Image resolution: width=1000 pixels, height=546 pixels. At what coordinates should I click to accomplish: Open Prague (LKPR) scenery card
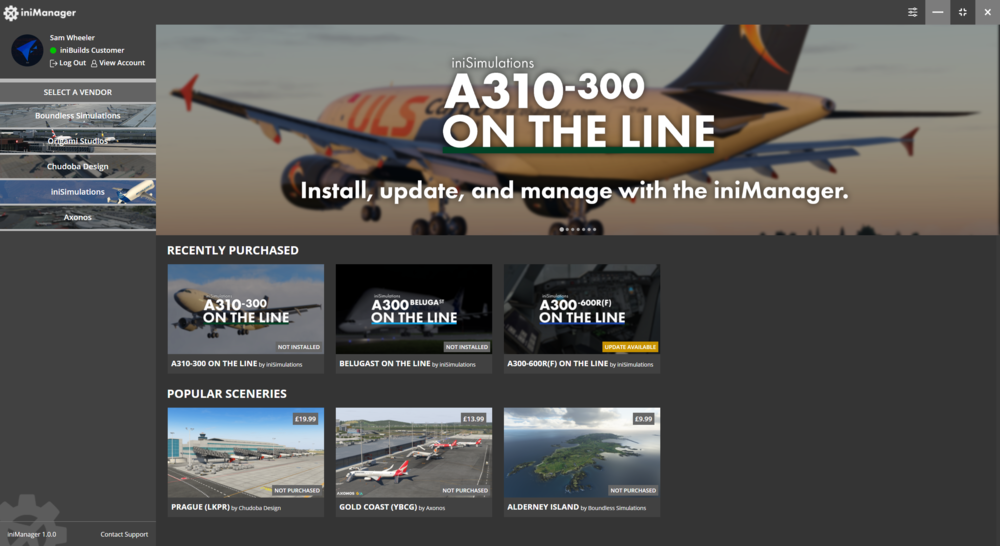pyautogui.click(x=246, y=462)
